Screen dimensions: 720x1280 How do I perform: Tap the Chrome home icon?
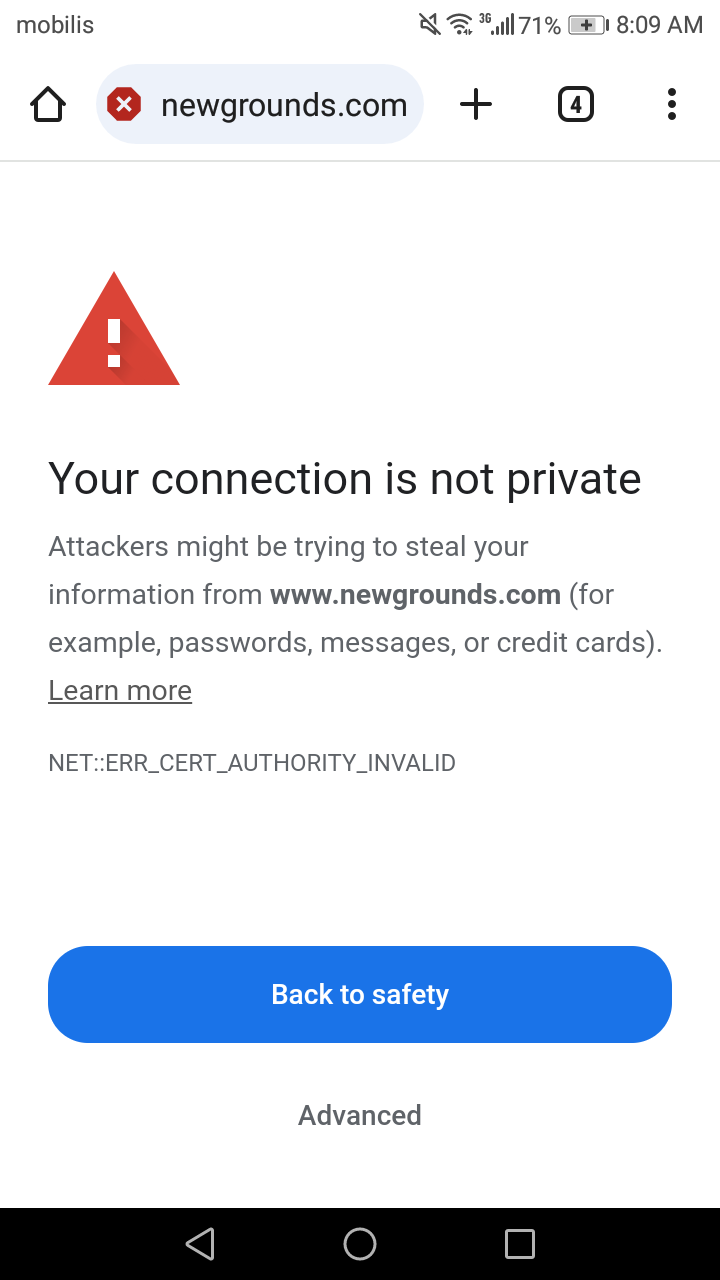tap(48, 104)
